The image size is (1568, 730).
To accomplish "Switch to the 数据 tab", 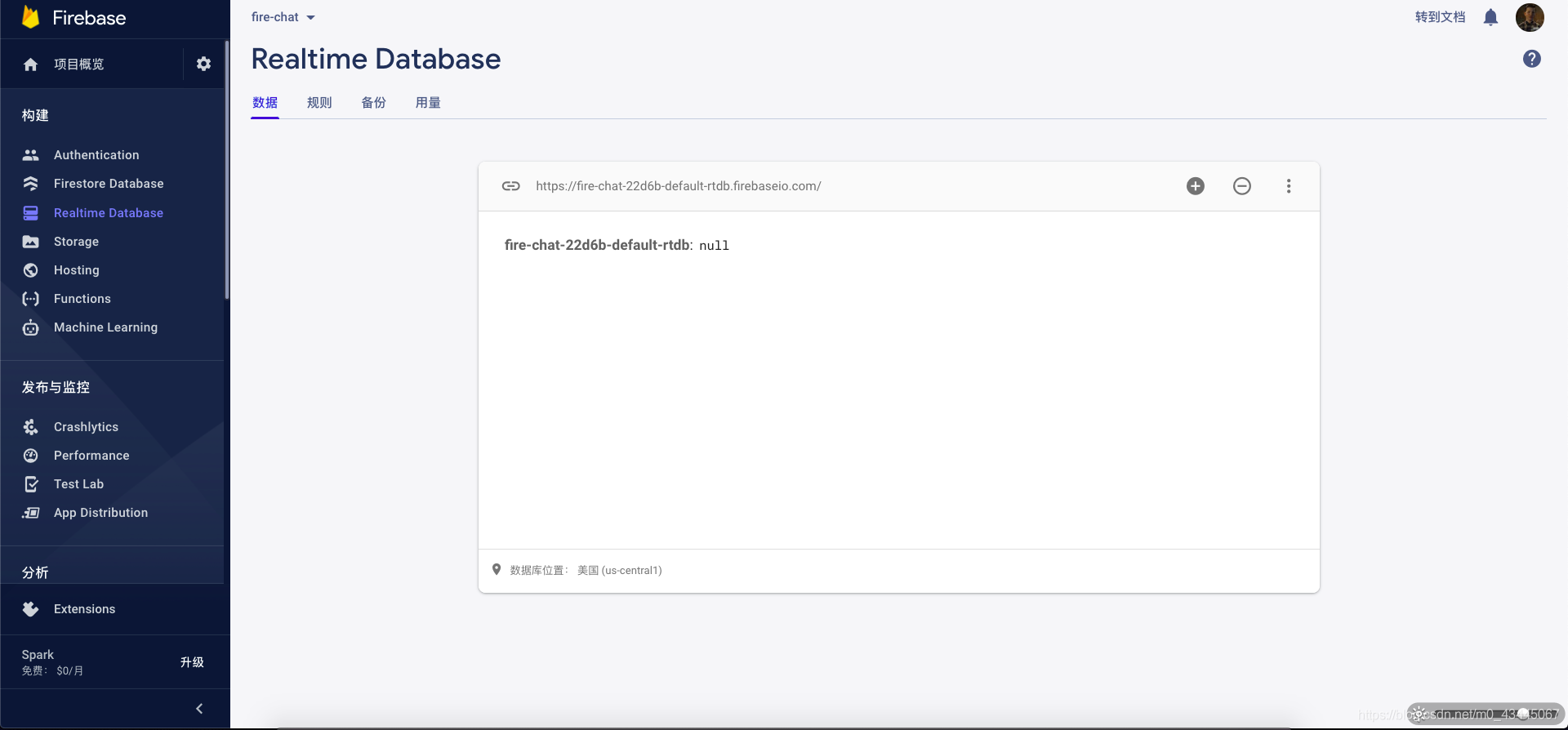I will (x=265, y=103).
